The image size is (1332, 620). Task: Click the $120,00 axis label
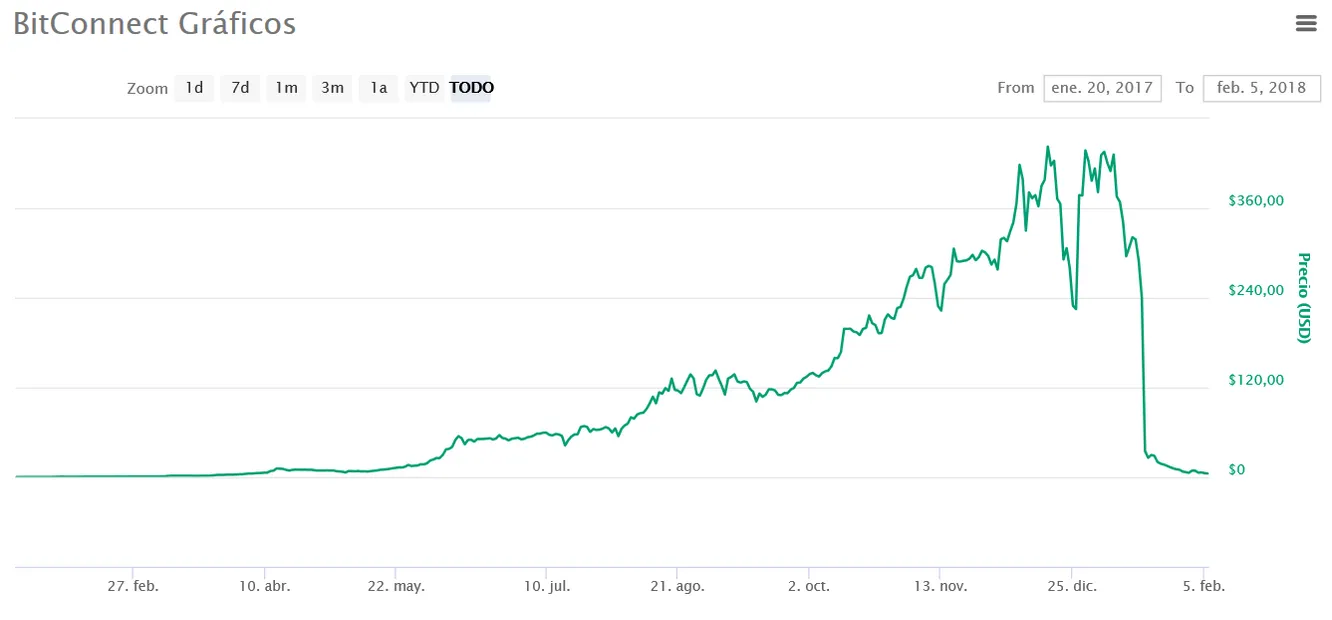[1255, 380]
